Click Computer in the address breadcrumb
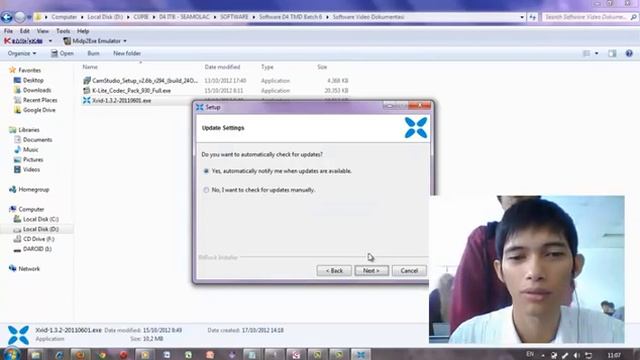Image resolution: width=640 pixels, height=360 pixels. coord(64,17)
